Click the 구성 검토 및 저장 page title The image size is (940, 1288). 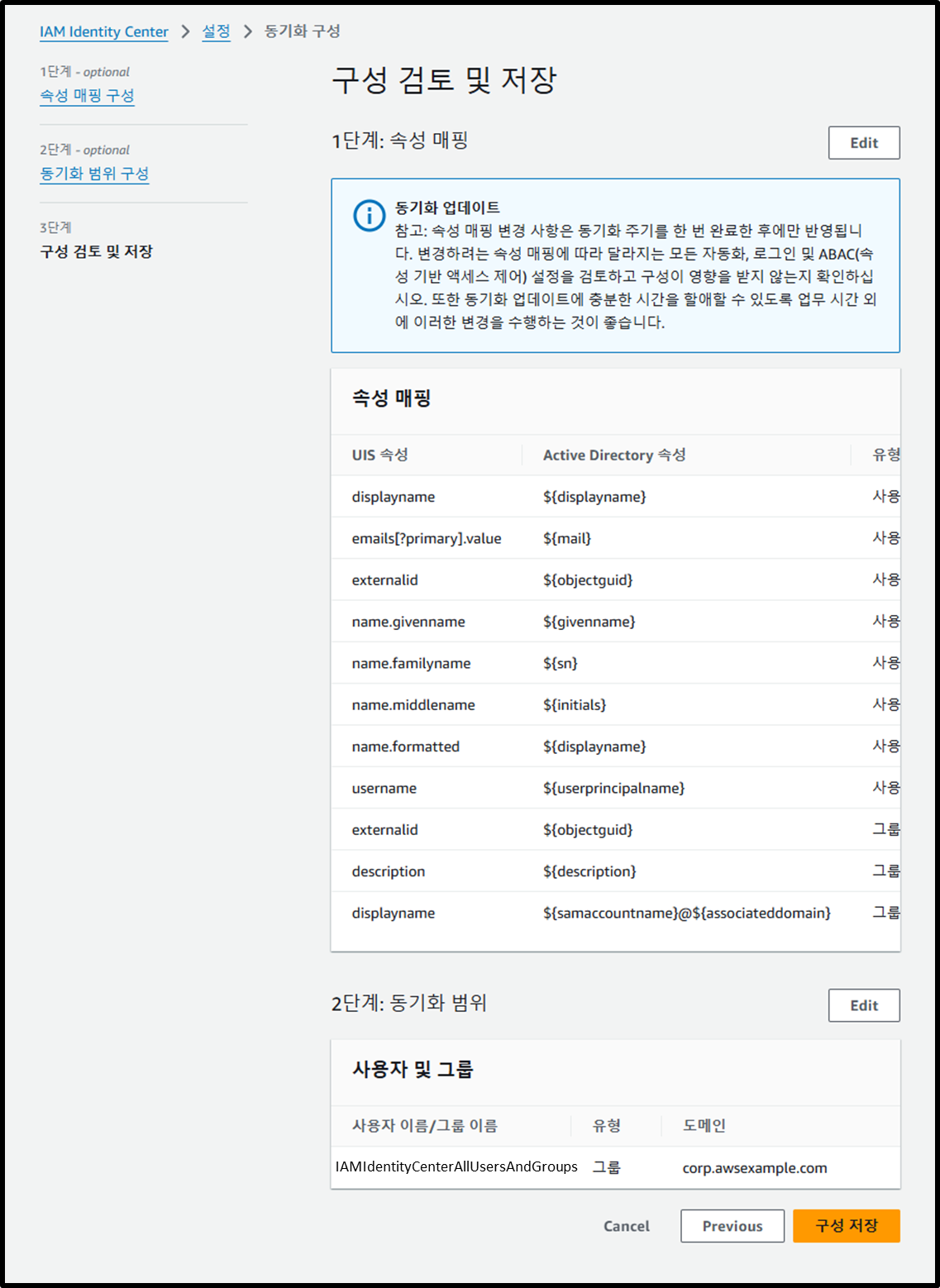click(444, 80)
